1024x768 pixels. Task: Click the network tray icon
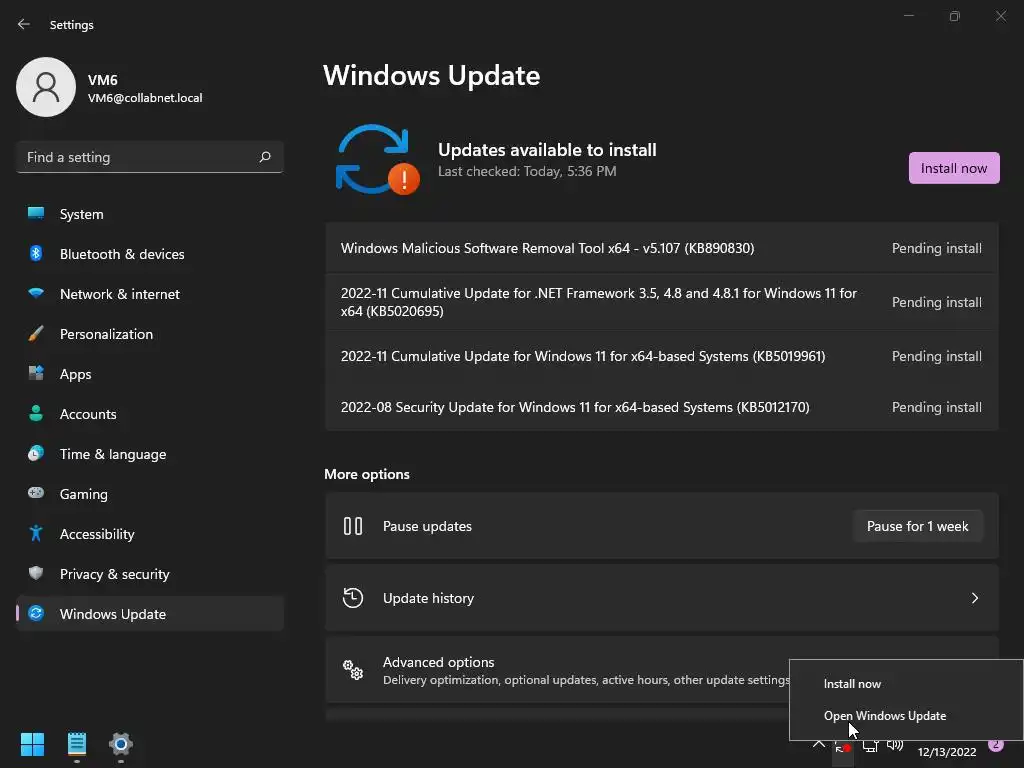[x=870, y=746]
